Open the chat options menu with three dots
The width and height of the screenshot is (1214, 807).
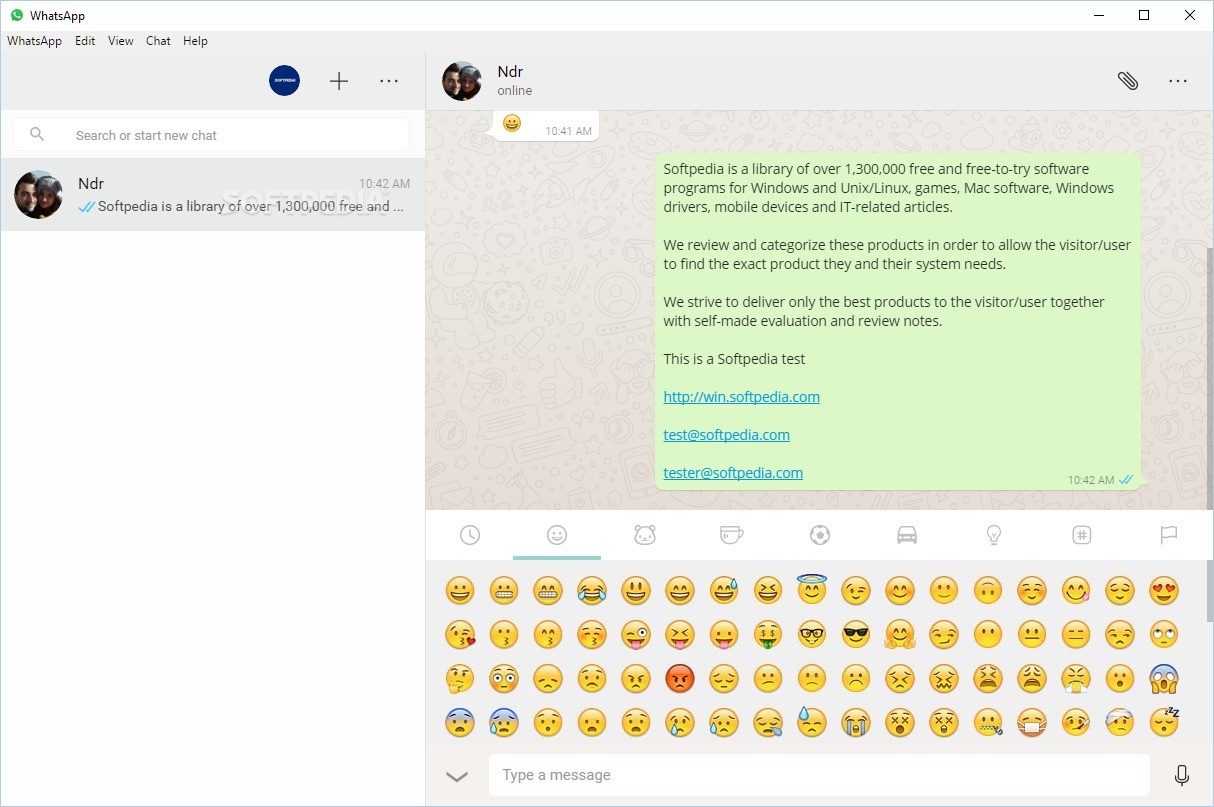(1178, 81)
